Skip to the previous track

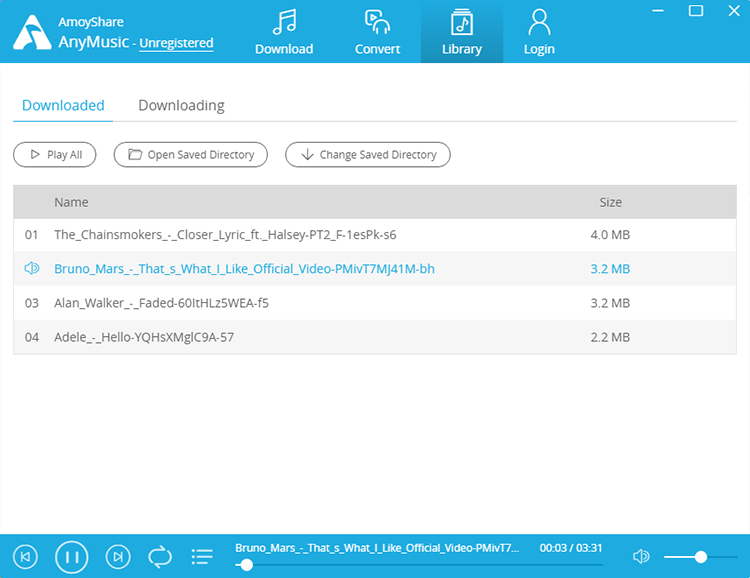point(25,557)
